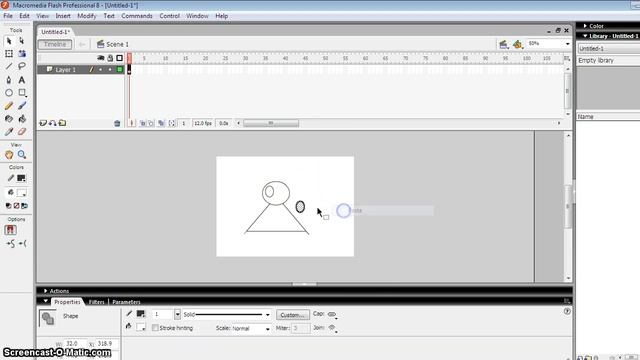Toggle lock all layers padlock icon
640x360 pixels.
pos(110,58)
